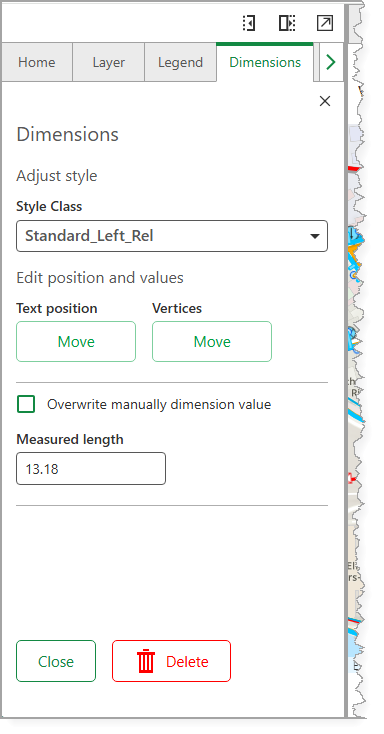
Task: Close the Dimensions panel with X
Action: 325,101
